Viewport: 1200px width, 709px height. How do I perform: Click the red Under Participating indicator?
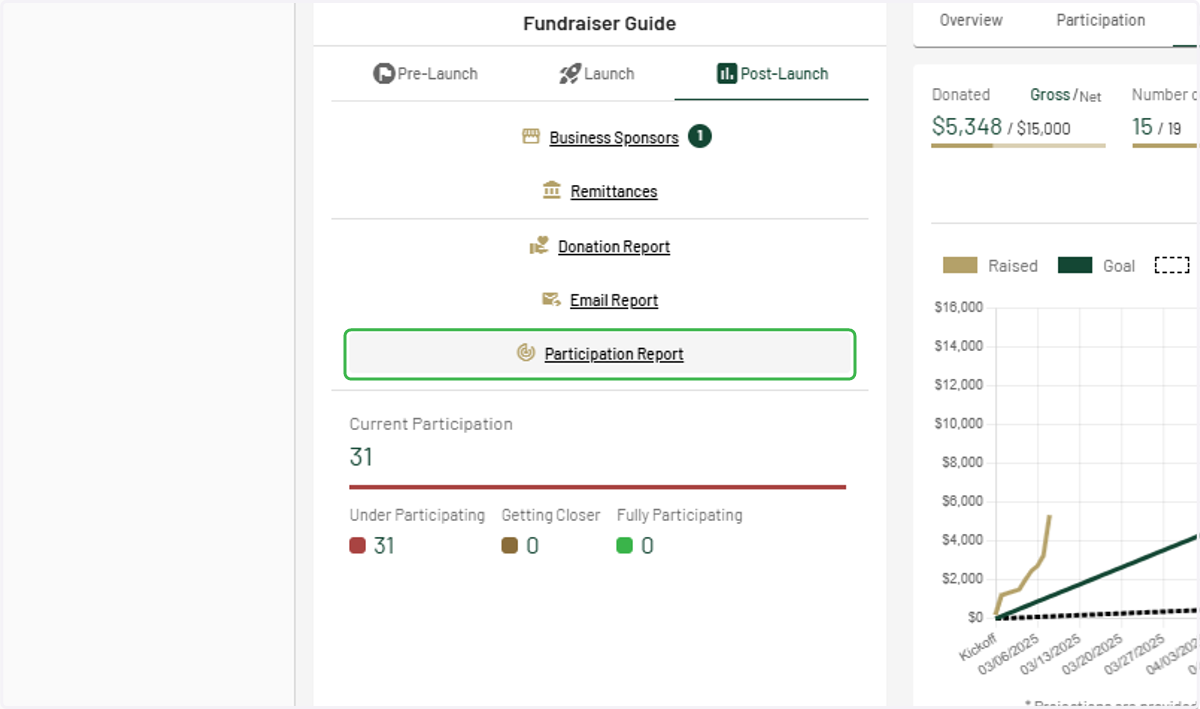coord(357,546)
